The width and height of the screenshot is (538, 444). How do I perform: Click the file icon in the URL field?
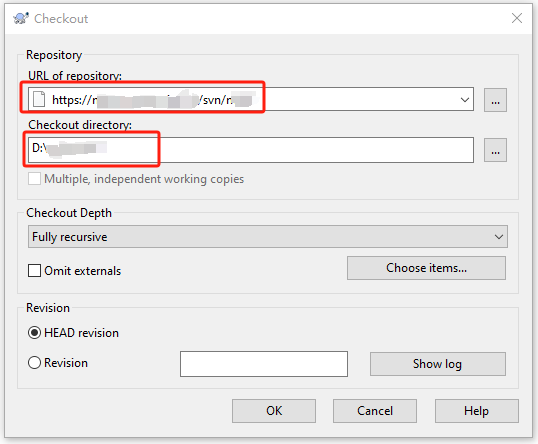pyautogui.click(x=39, y=99)
